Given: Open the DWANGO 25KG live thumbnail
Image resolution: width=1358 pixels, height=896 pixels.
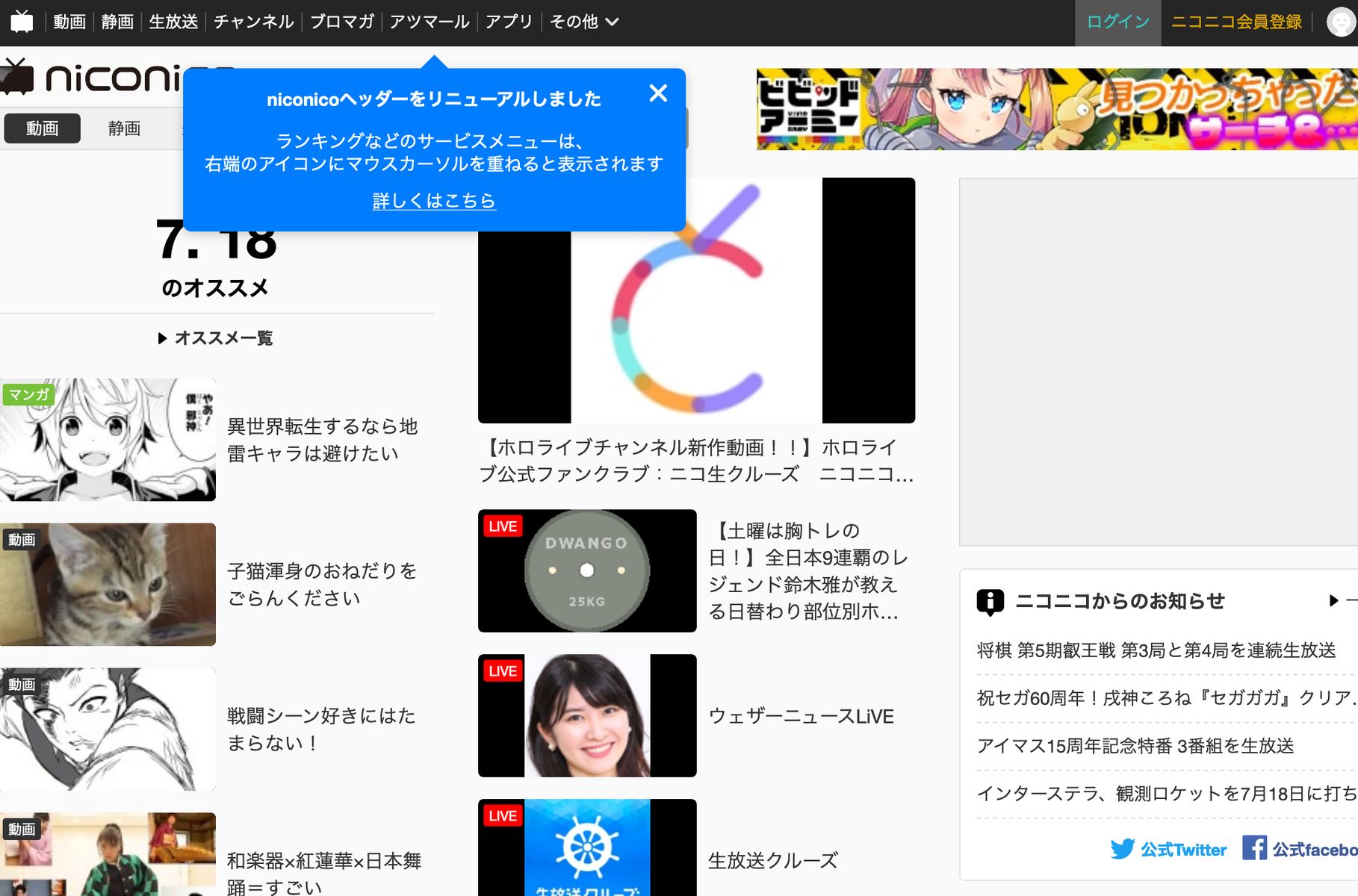Looking at the screenshot, I should (587, 571).
